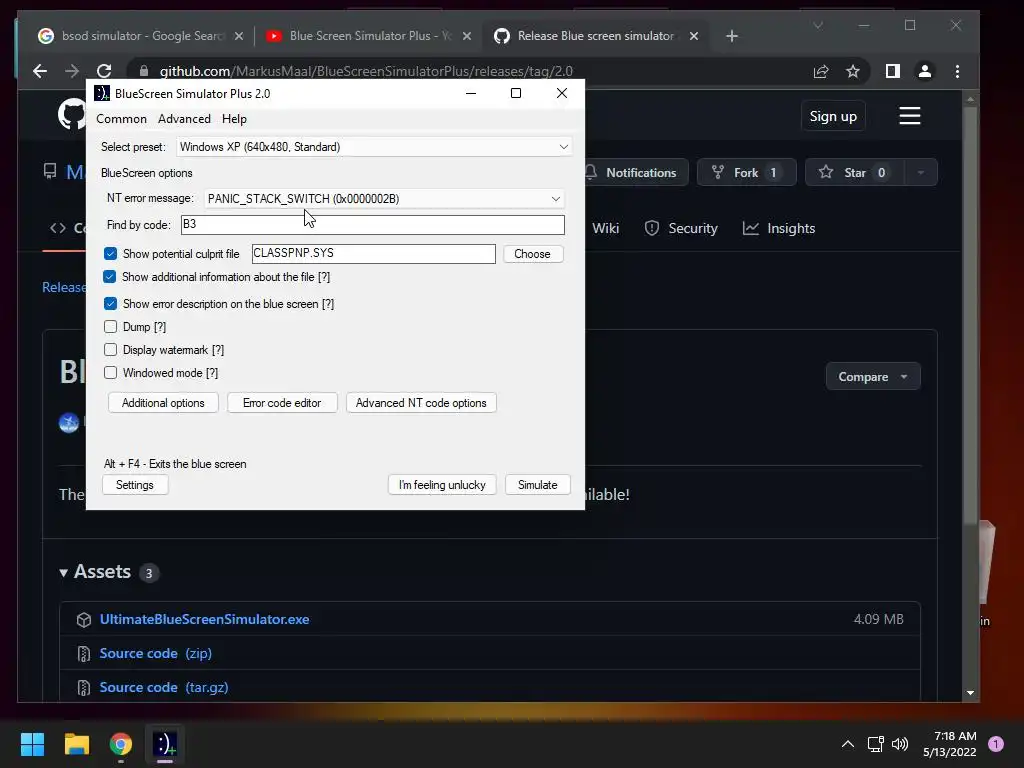Click Sign up on GitHub
The image size is (1024, 768).
833,116
